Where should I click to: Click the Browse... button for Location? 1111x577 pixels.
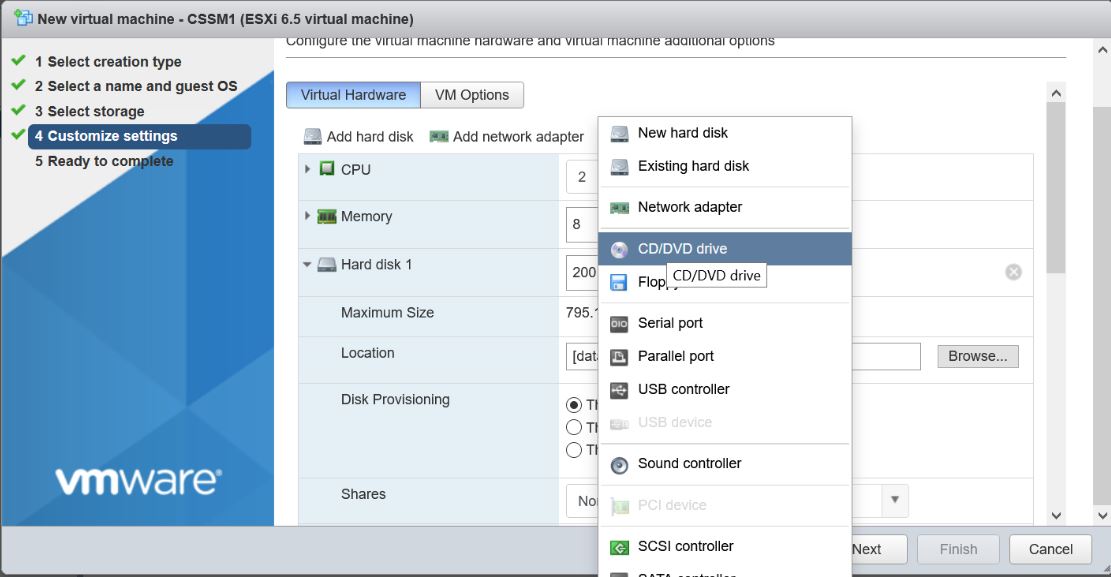click(978, 356)
